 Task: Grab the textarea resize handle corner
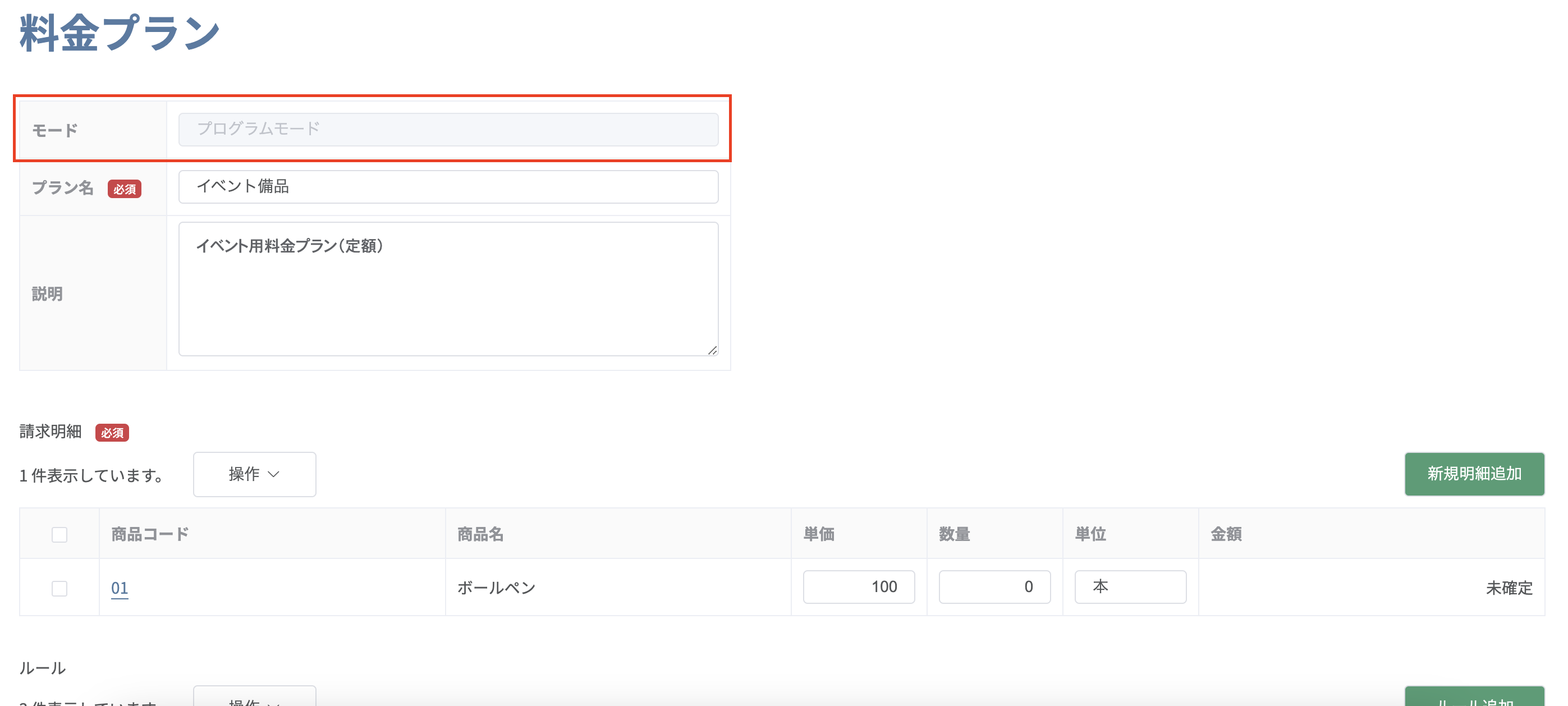(x=712, y=350)
